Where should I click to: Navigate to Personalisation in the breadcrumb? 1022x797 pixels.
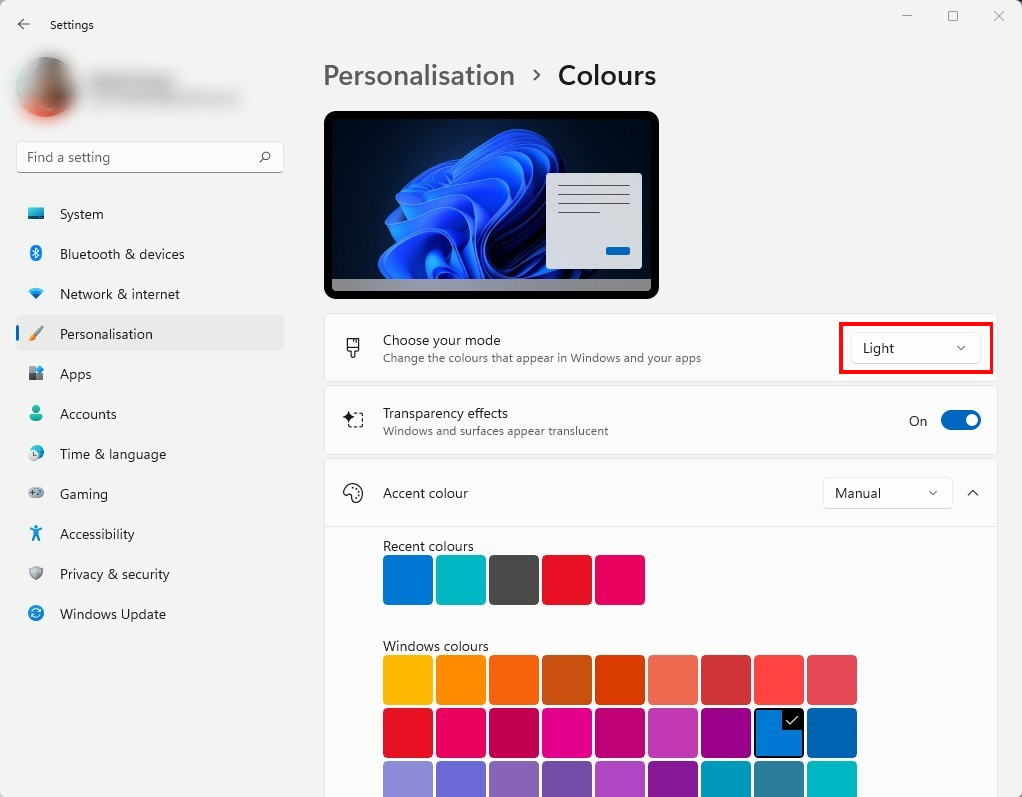(x=419, y=76)
